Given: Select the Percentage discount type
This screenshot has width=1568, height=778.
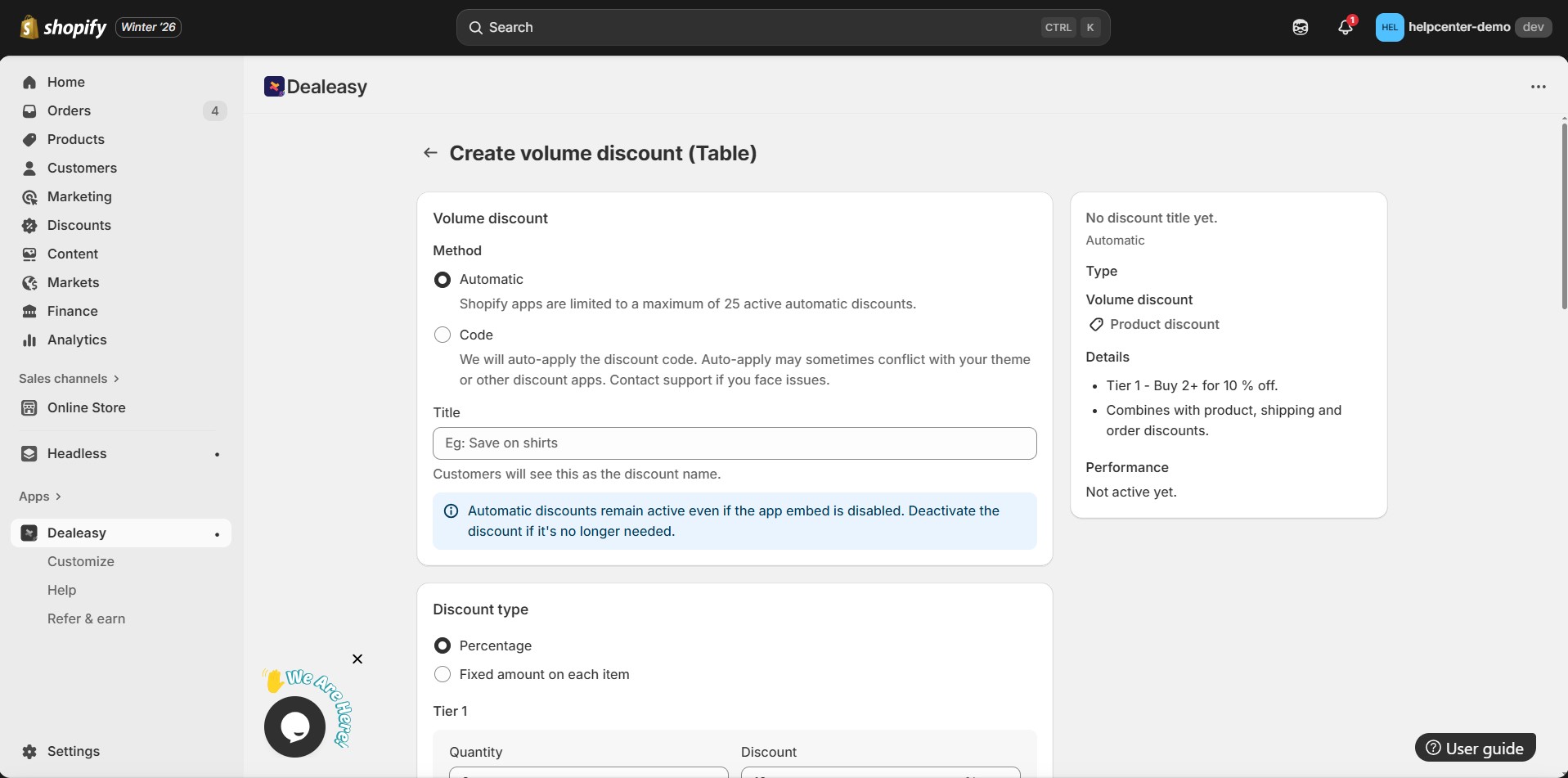Looking at the screenshot, I should click(x=443, y=645).
